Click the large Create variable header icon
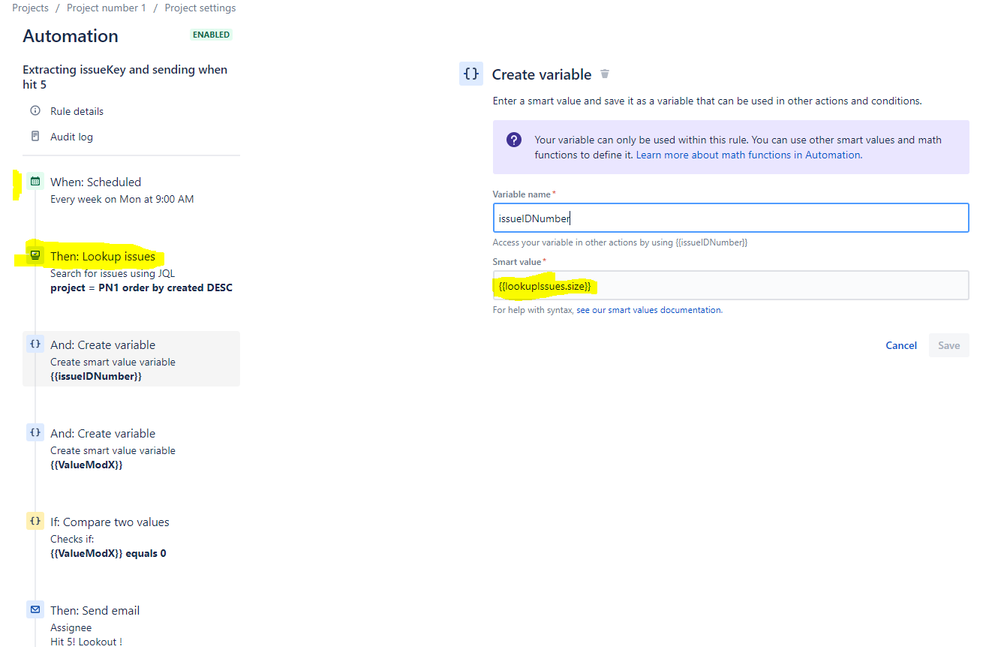 [471, 74]
